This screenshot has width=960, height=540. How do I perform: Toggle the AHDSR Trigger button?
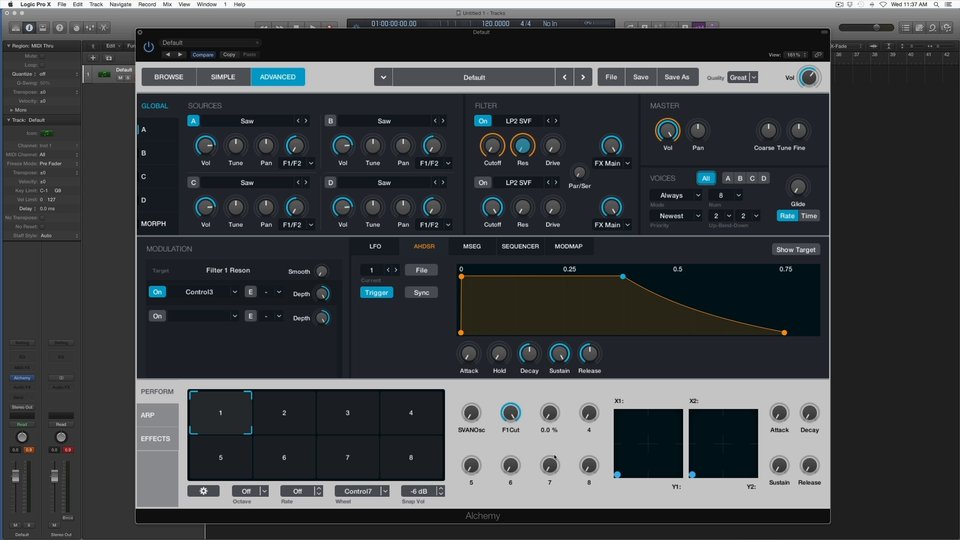point(376,293)
